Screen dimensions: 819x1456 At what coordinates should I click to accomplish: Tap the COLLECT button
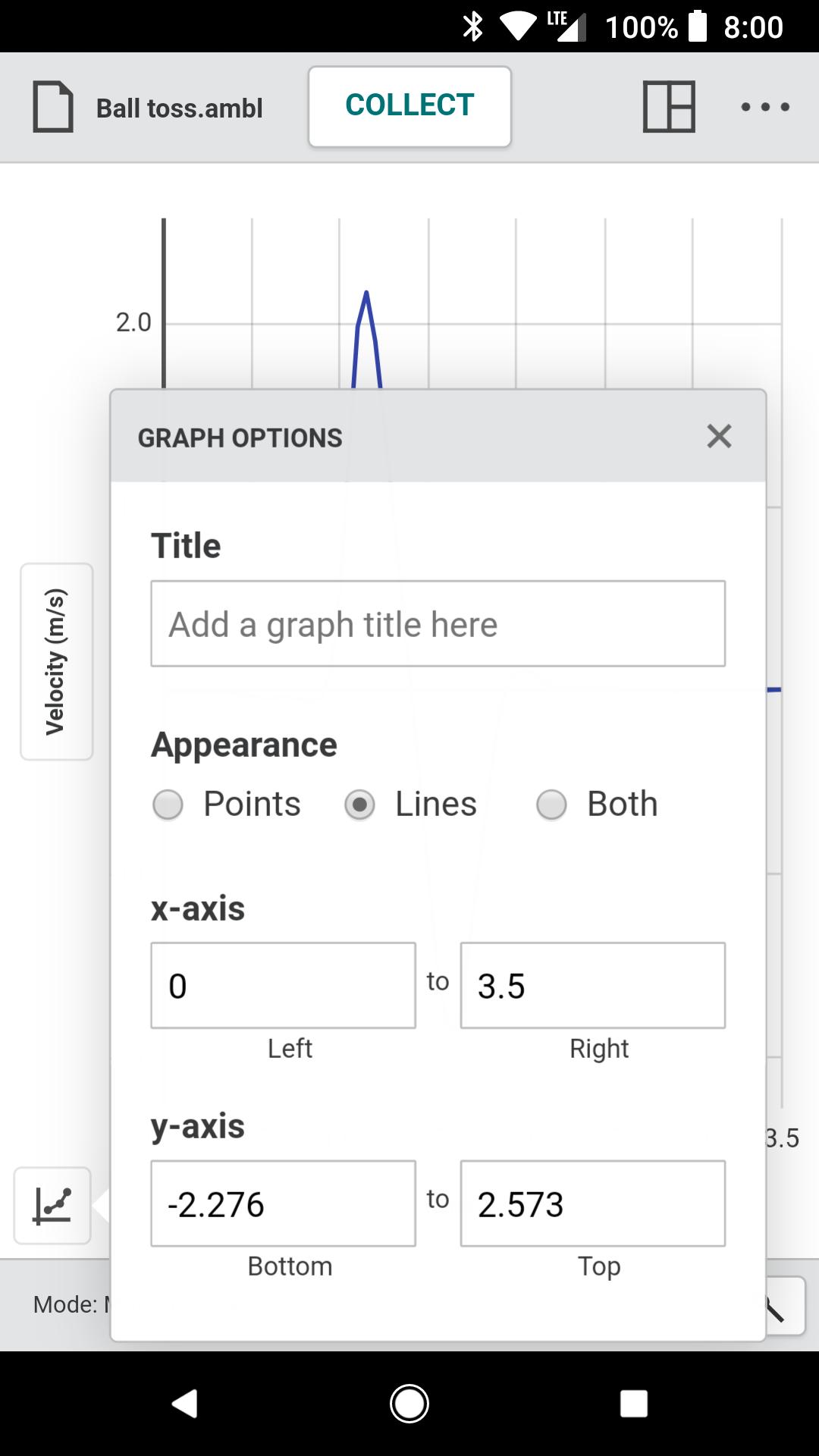(x=409, y=106)
